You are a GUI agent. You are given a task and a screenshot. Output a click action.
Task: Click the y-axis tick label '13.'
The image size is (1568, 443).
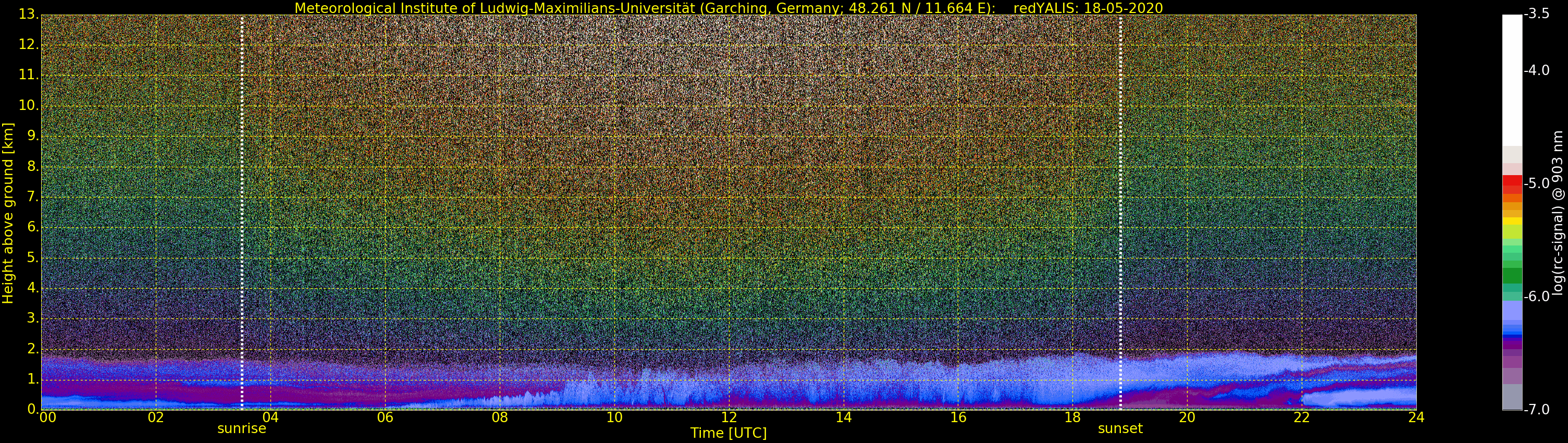pyautogui.click(x=29, y=15)
